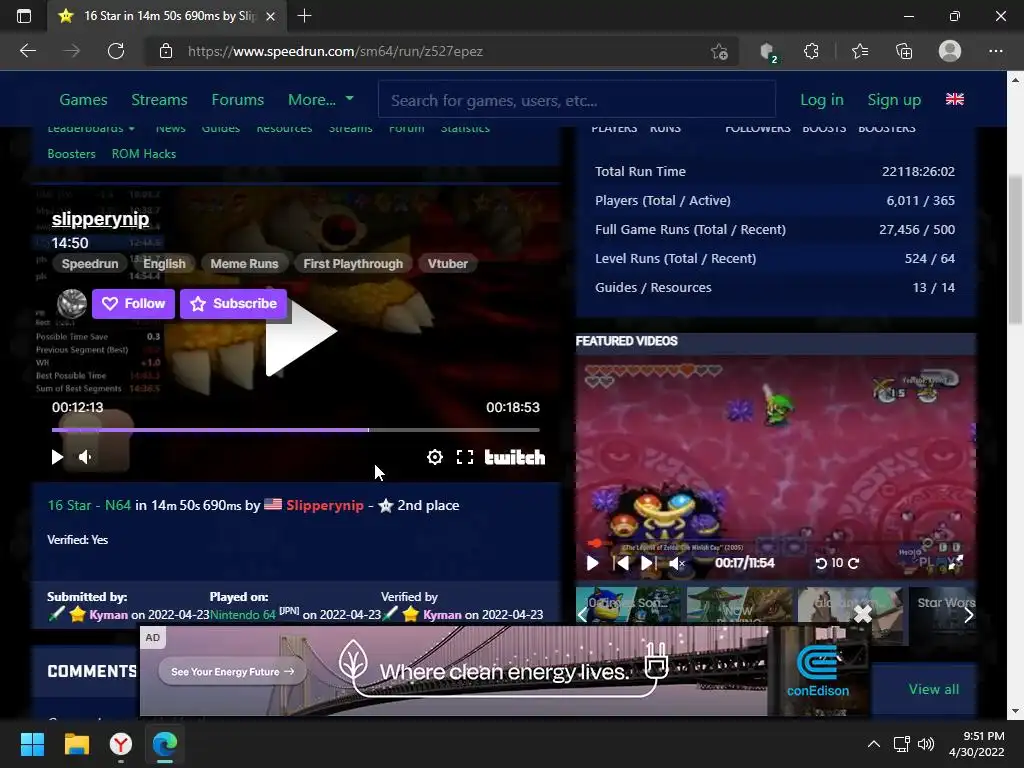1024x768 pixels.
Task: Open the Extensions puzzle icon
Action: pos(811,51)
